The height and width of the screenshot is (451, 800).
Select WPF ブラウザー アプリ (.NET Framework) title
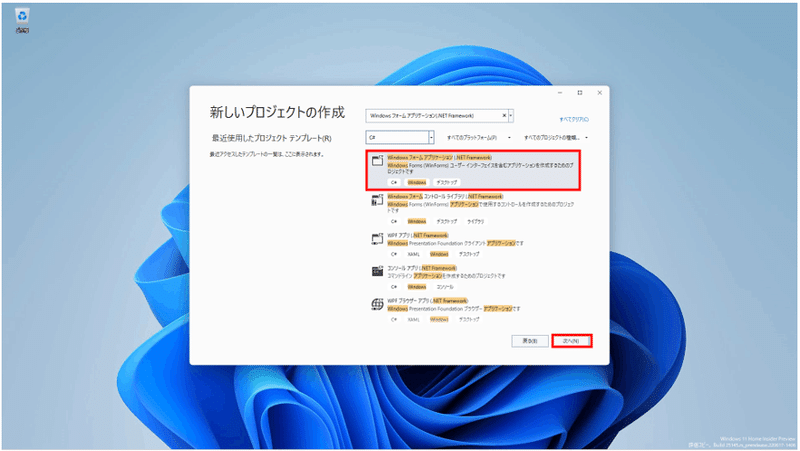pyautogui.click(x=428, y=300)
